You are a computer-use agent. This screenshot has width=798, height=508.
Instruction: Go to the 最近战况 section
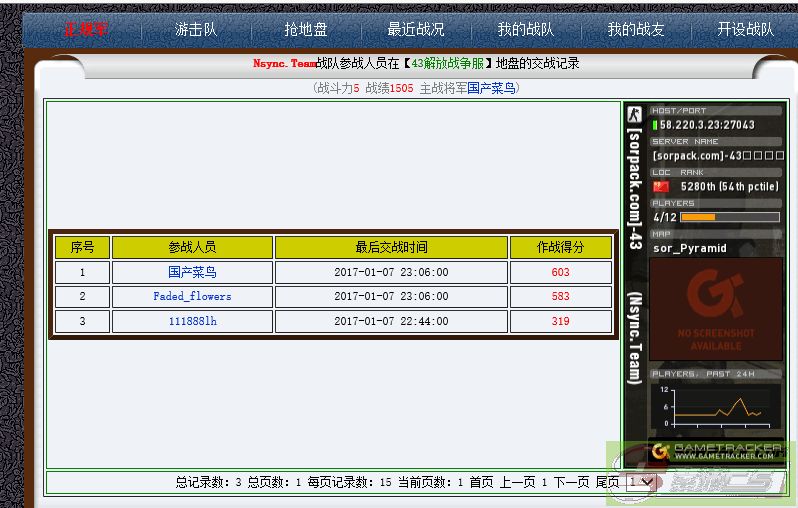click(x=415, y=29)
